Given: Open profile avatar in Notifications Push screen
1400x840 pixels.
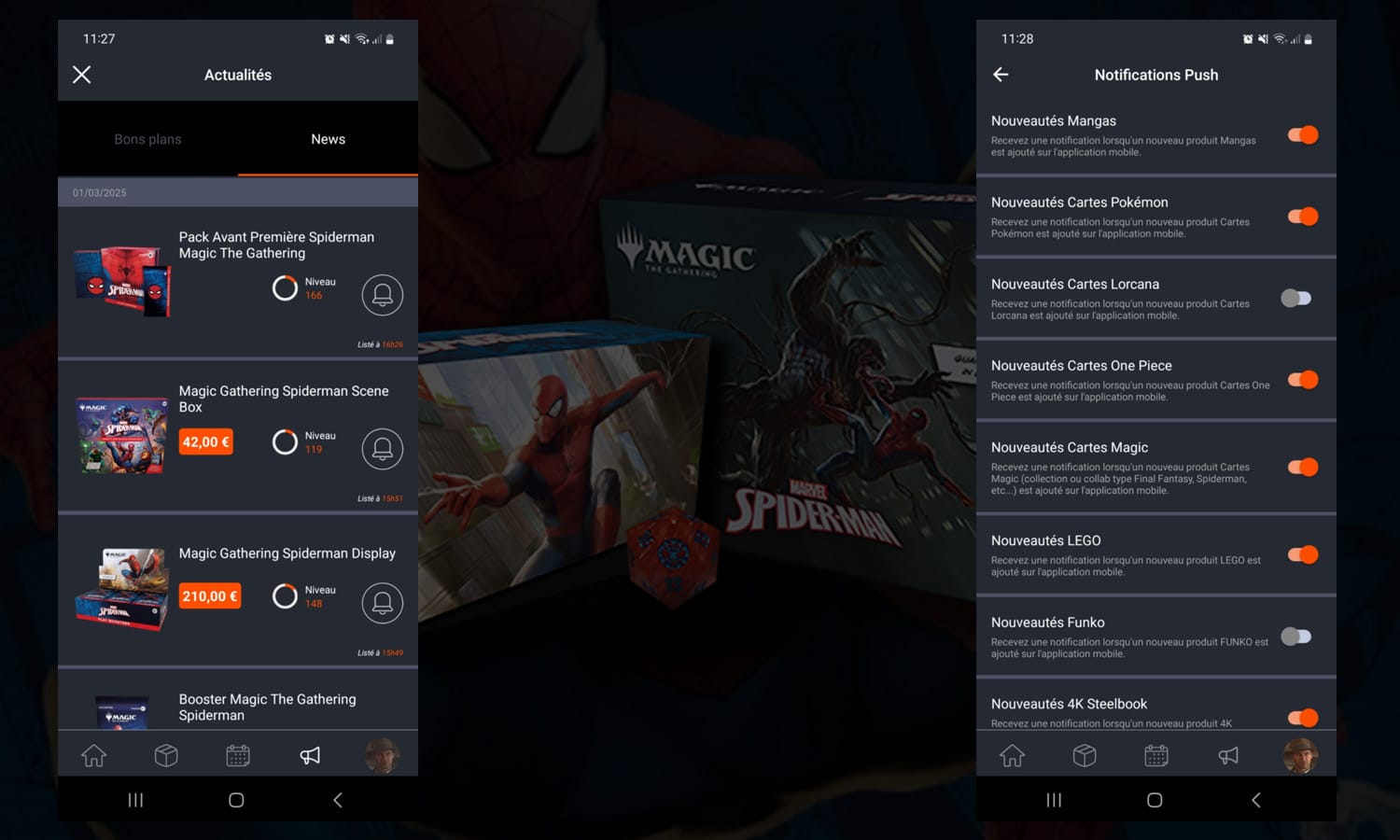Looking at the screenshot, I should tap(1300, 755).
